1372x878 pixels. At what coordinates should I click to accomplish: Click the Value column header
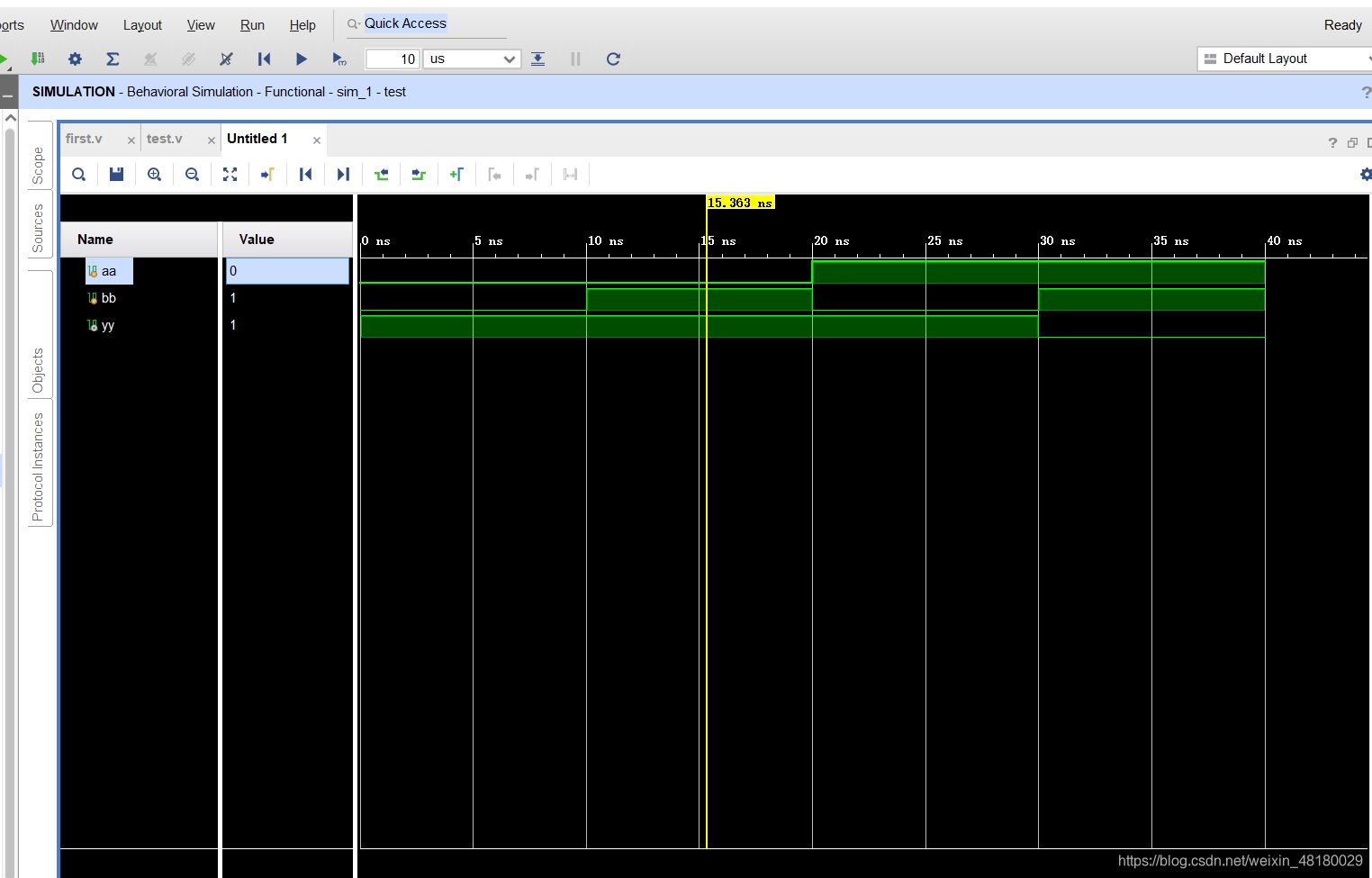point(288,240)
